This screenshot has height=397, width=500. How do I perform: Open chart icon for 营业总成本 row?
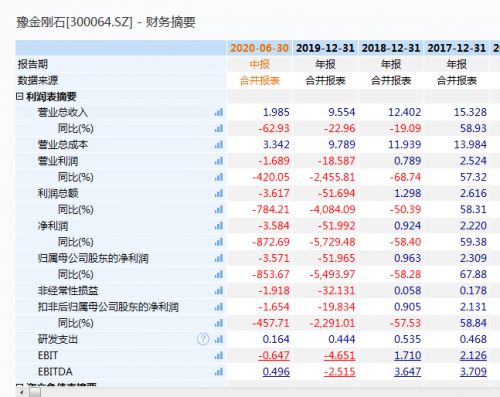pos(219,145)
